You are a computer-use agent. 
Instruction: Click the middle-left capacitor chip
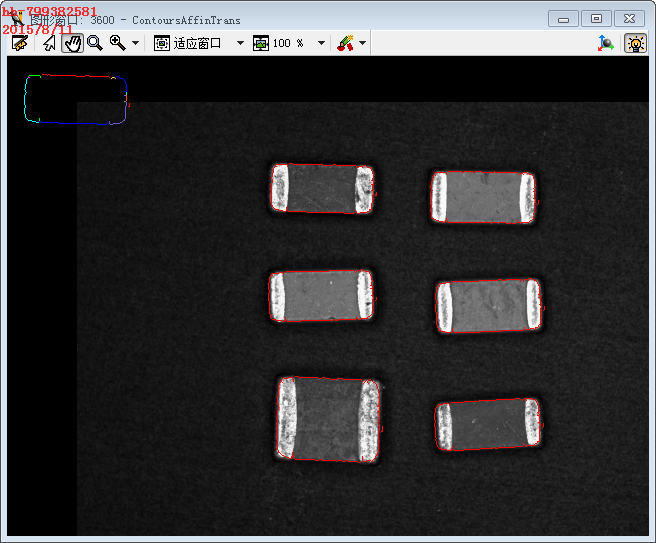coord(321,296)
